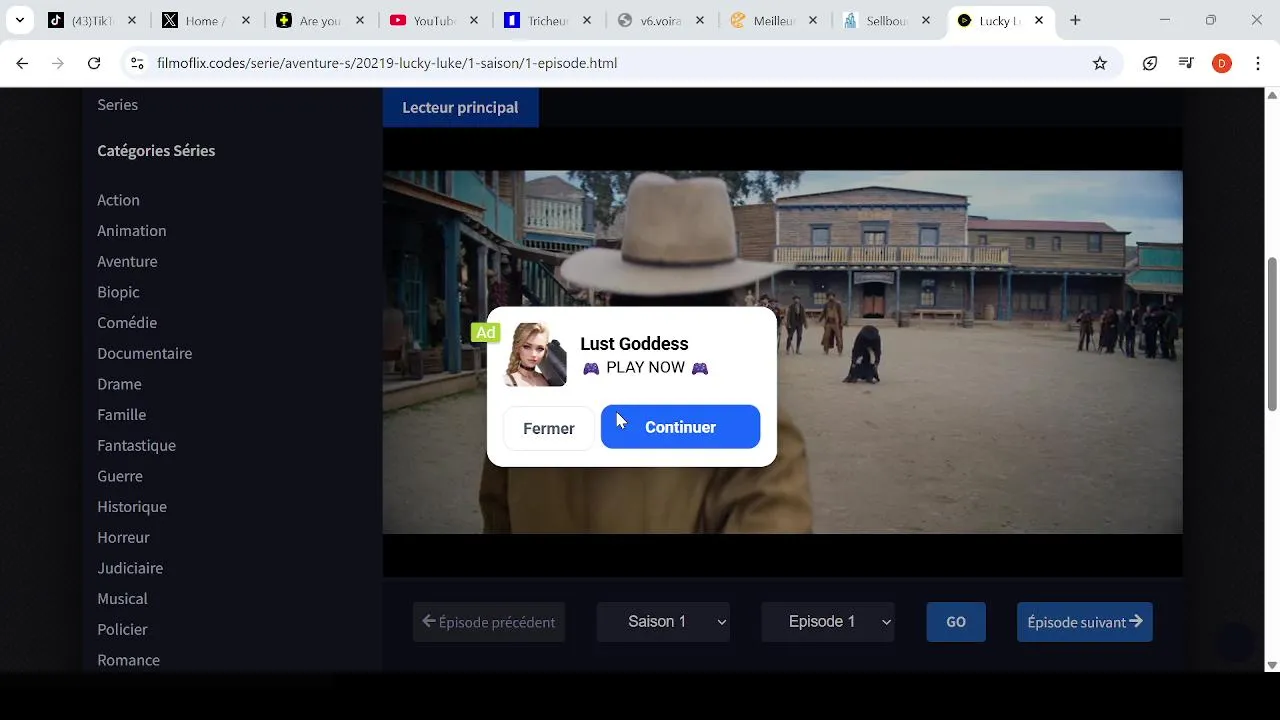Viewport: 1280px width, 720px height.
Task: Go to Épisode suivant
Action: (x=1085, y=622)
